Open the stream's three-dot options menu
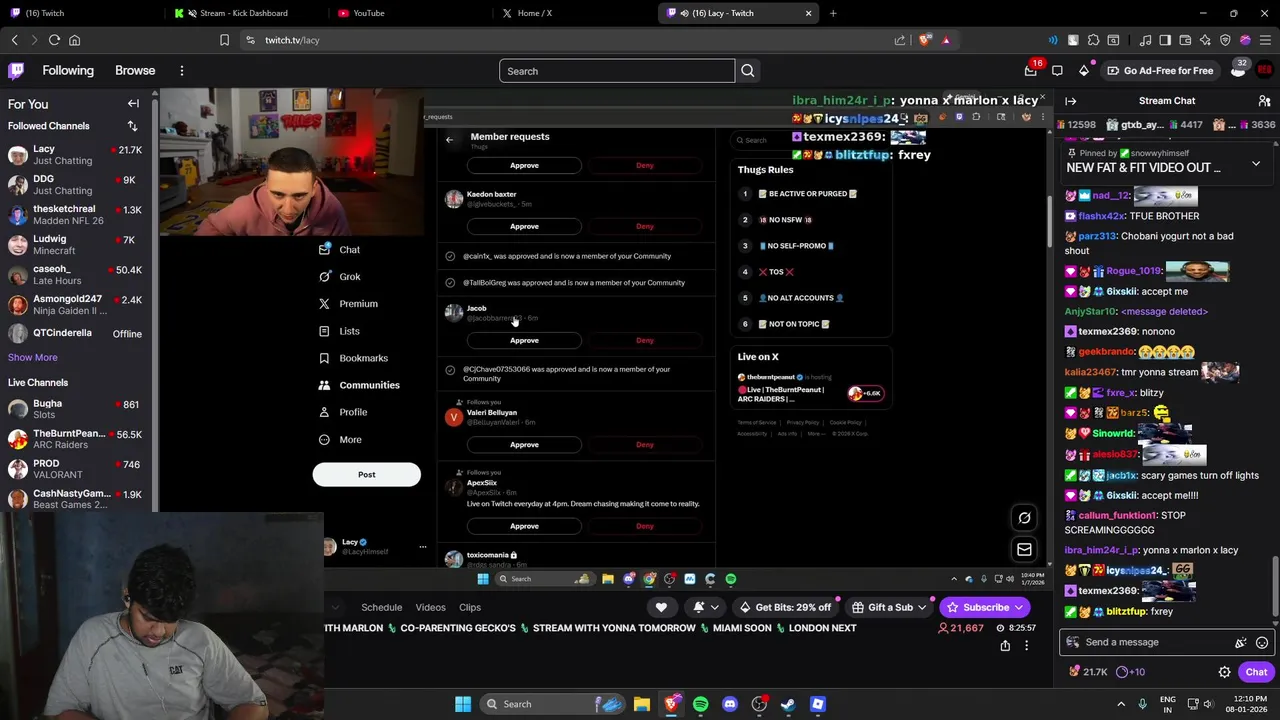Screen dimensions: 1280x720 pos(1026,646)
